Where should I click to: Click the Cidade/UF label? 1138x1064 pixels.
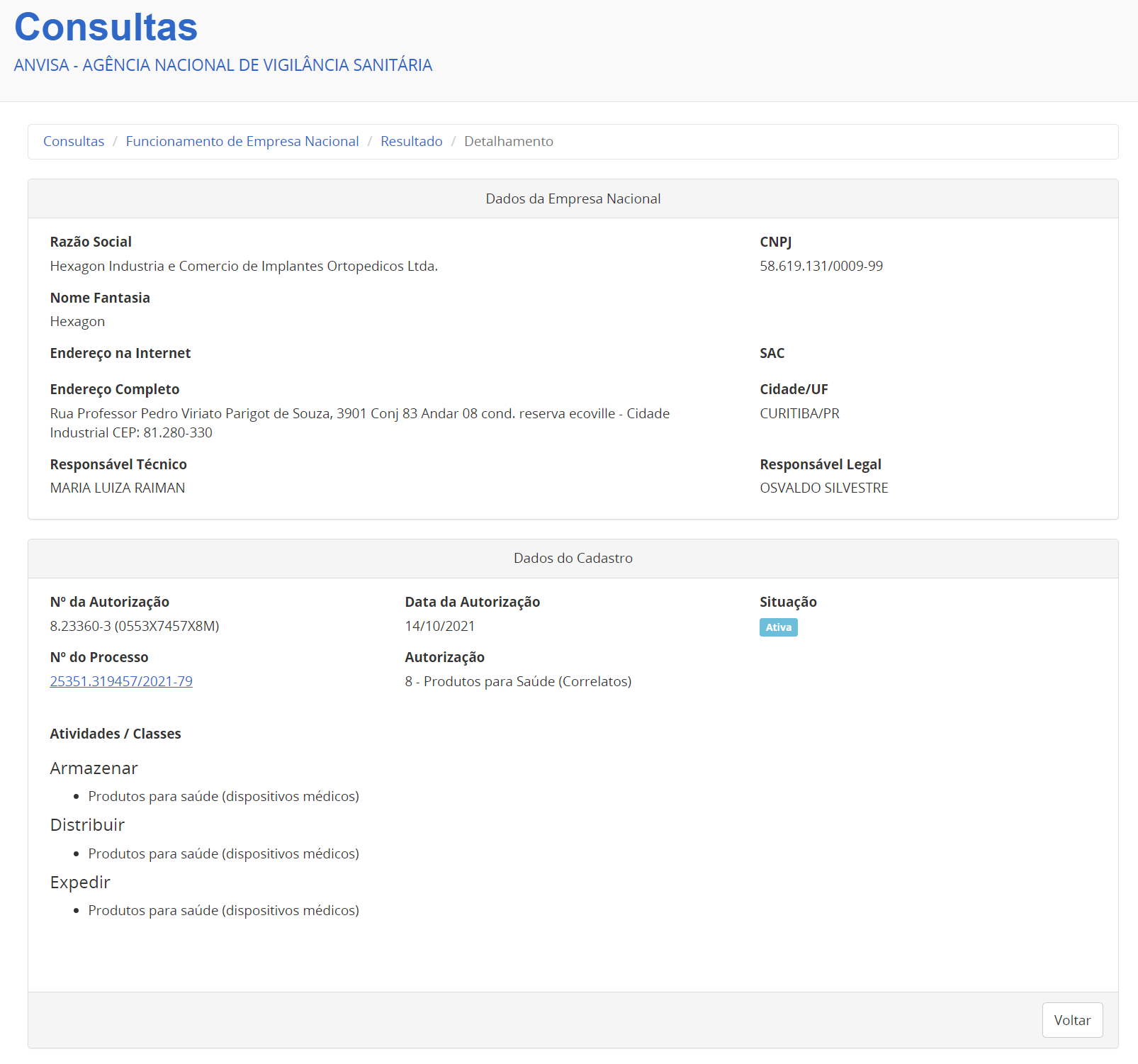794,389
